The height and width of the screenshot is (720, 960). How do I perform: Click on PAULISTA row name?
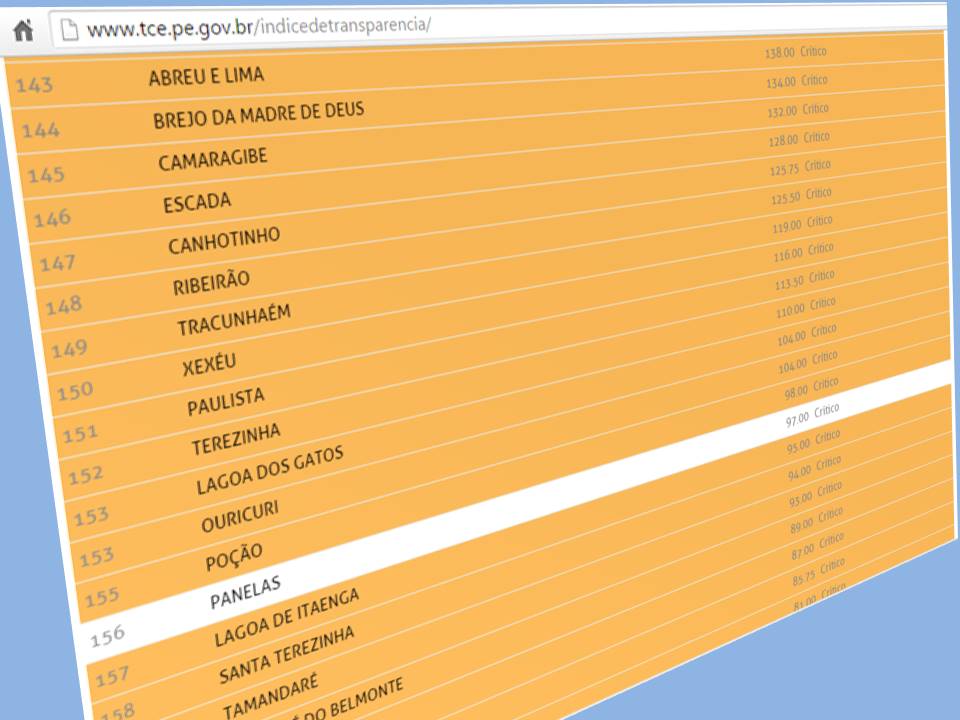(x=226, y=401)
